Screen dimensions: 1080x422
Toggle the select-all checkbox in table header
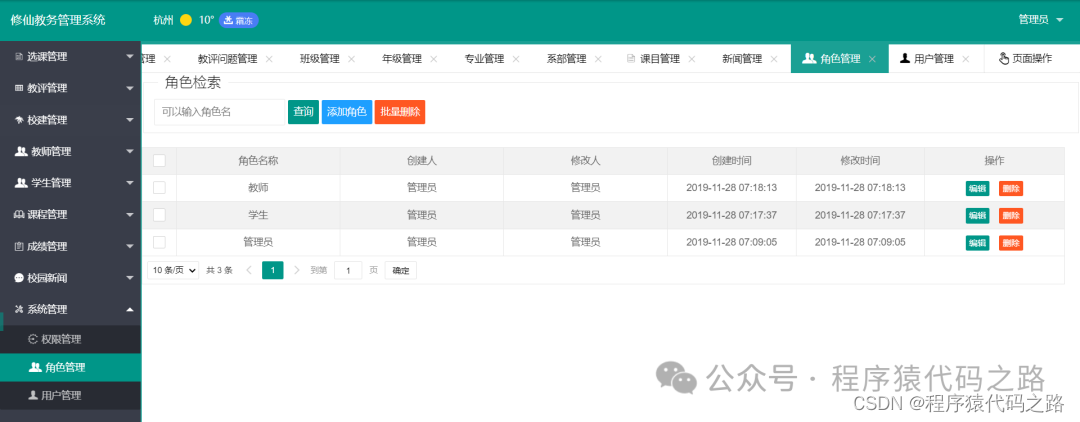pos(159,160)
